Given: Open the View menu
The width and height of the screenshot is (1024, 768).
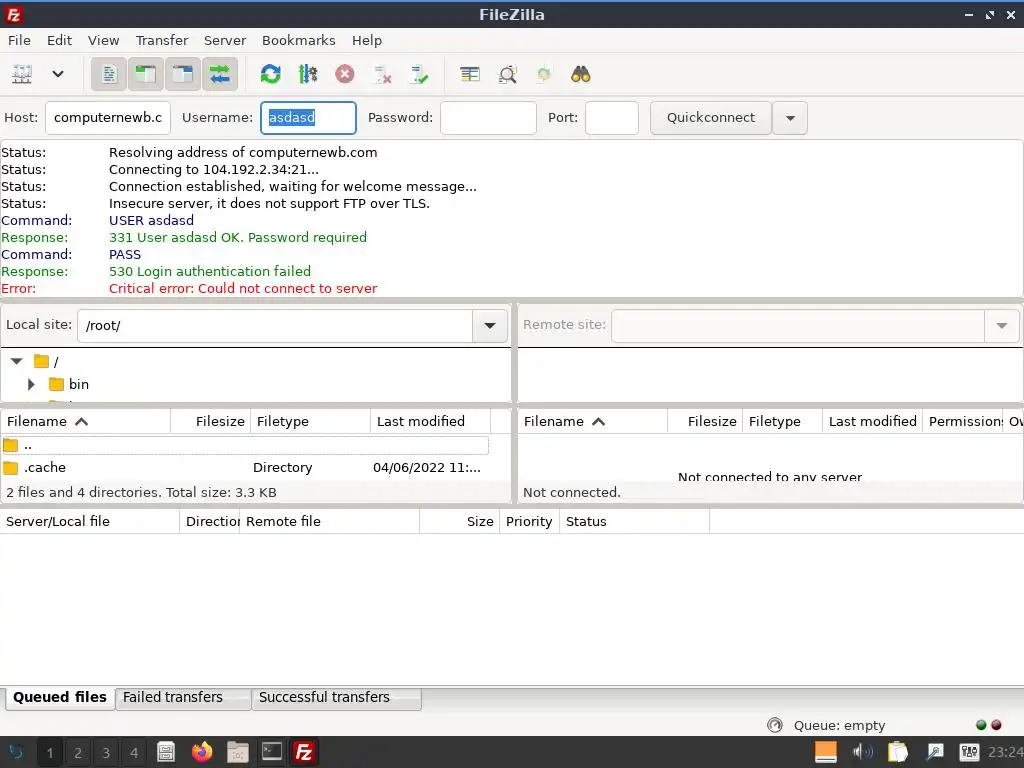Looking at the screenshot, I should coord(103,40).
